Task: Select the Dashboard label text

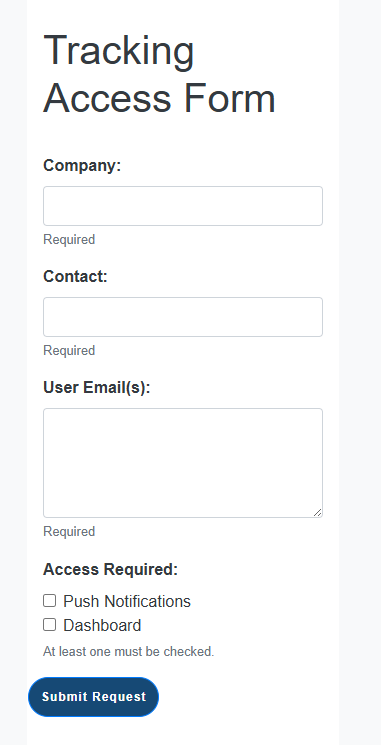Action: pyautogui.click(x=102, y=625)
